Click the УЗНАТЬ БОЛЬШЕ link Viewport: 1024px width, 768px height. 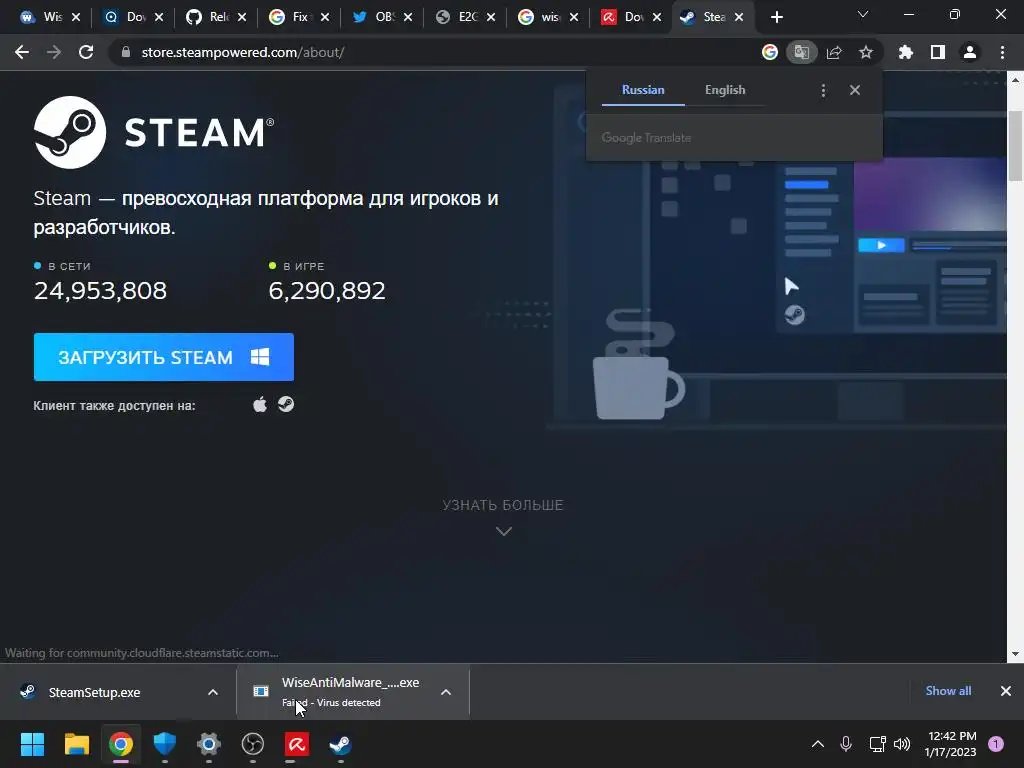[503, 505]
